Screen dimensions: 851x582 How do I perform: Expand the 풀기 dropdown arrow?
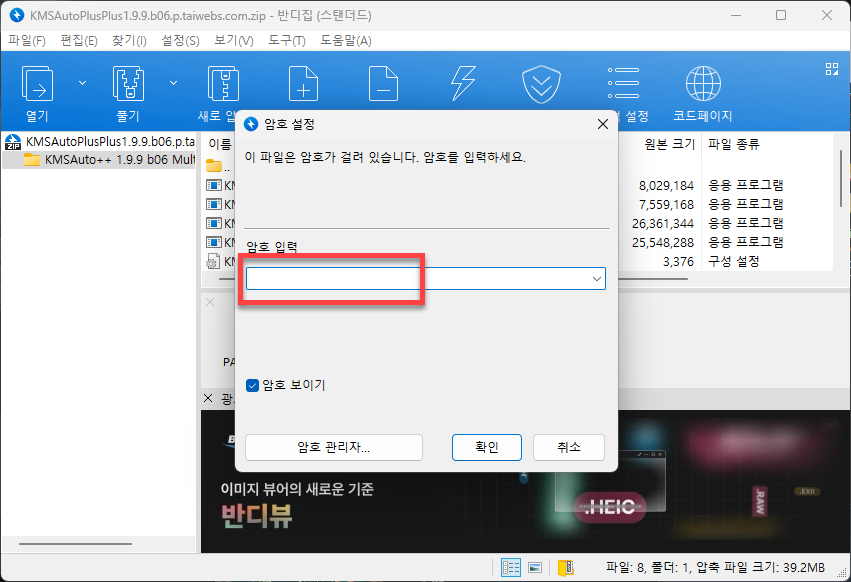[174, 83]
